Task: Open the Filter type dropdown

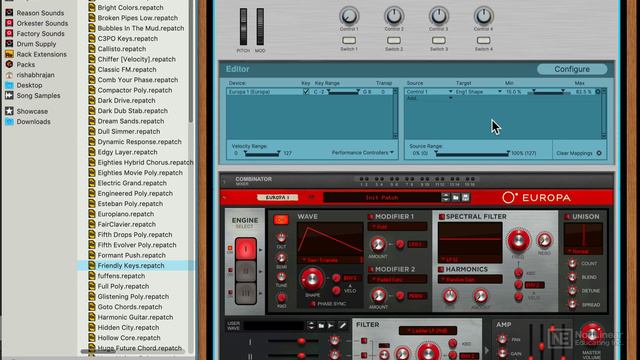Action: (x=427, y=331)
